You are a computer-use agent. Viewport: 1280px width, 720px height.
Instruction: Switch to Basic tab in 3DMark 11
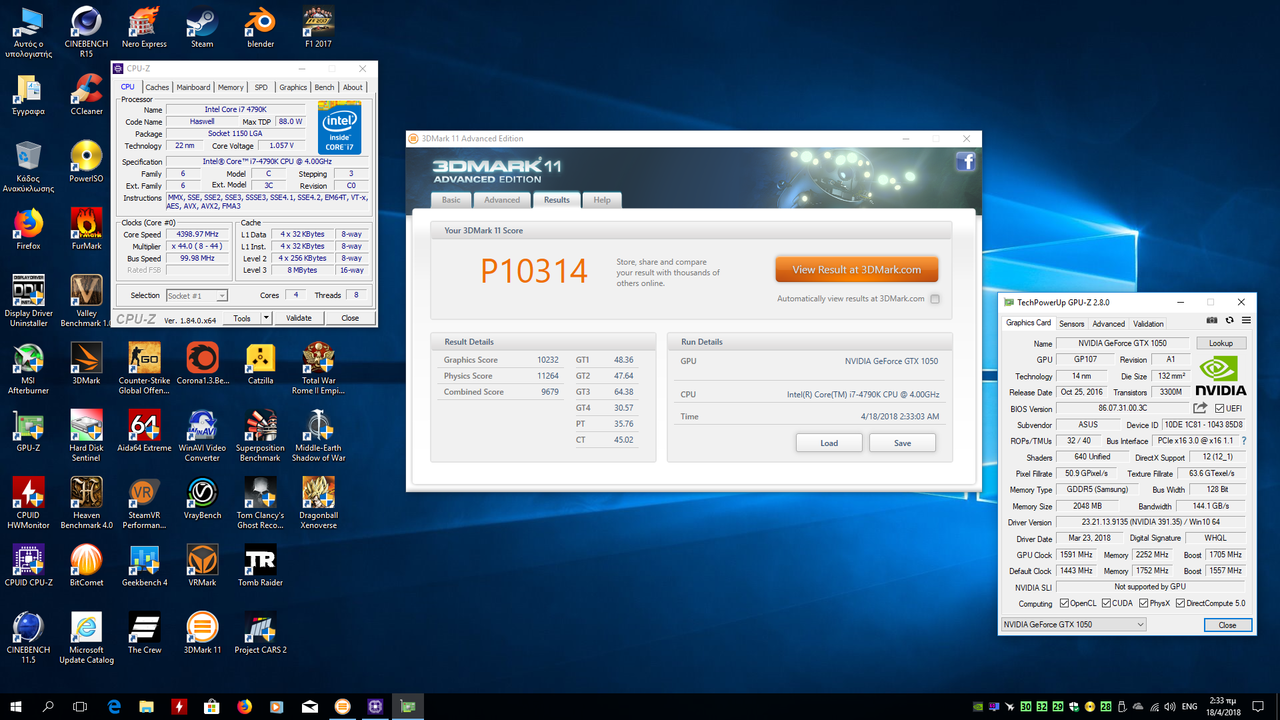click(452, 200)
